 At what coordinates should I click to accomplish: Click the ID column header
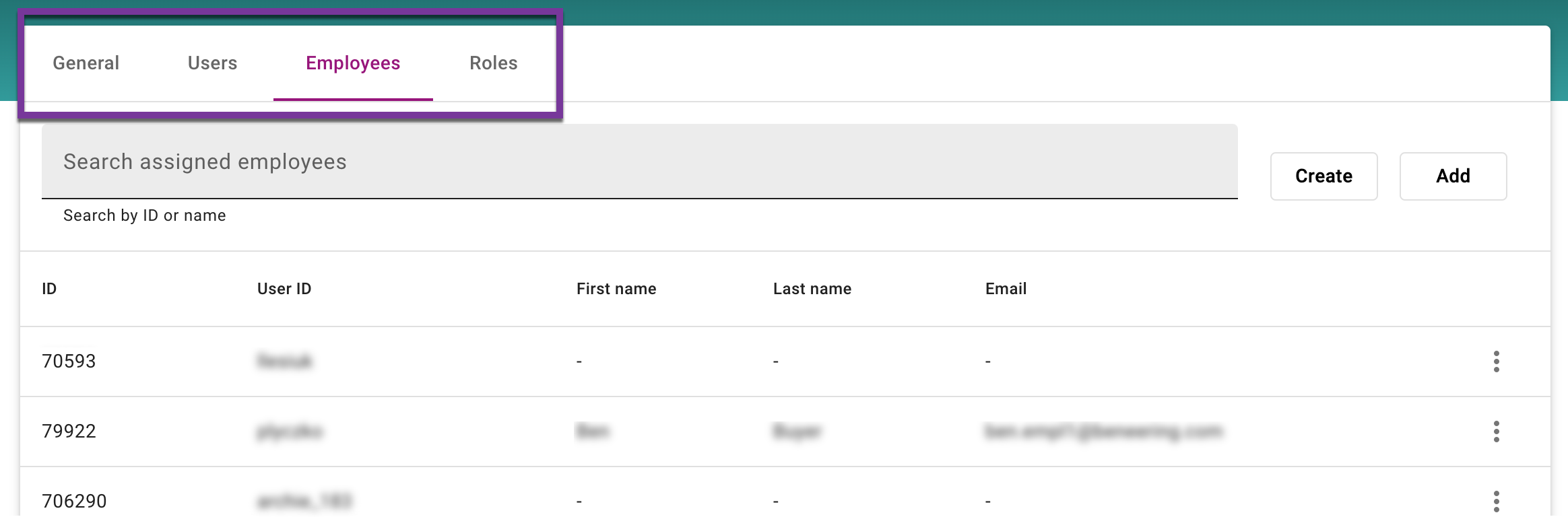[49, 289]
